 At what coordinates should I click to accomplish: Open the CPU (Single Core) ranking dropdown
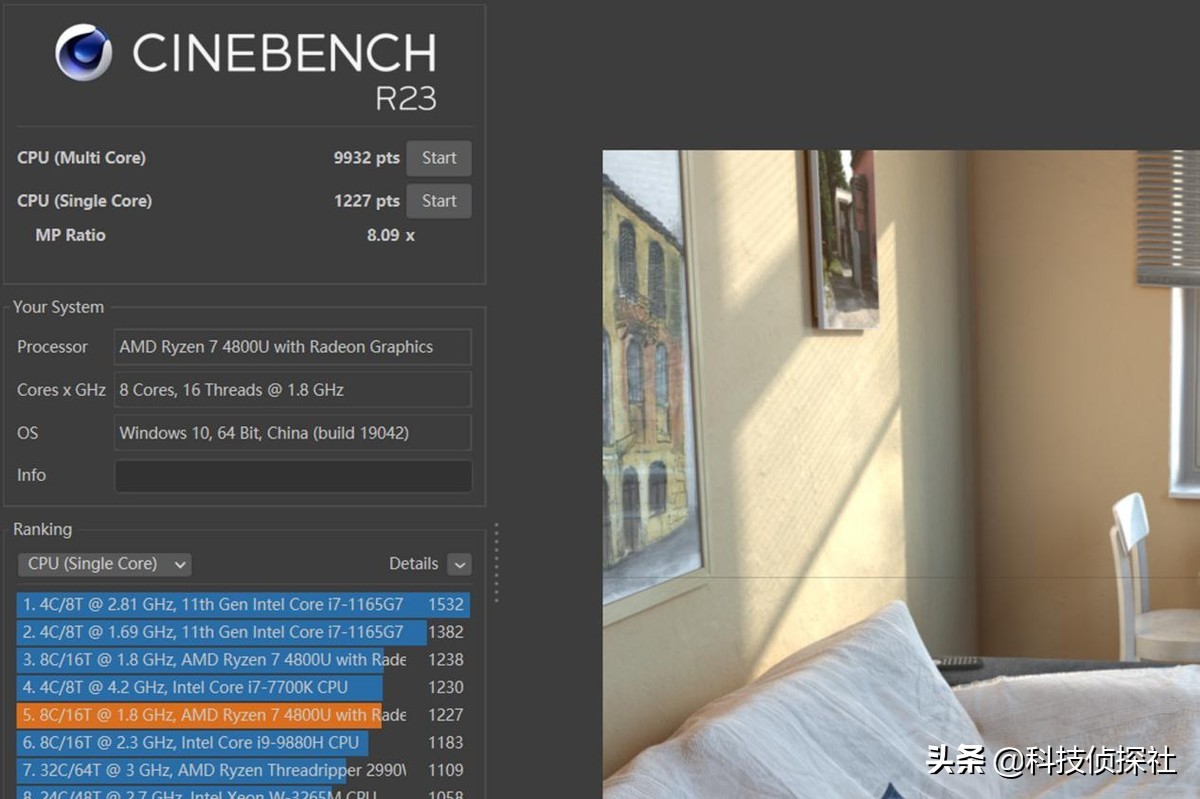pyautogui.click(x=105, y=564)
